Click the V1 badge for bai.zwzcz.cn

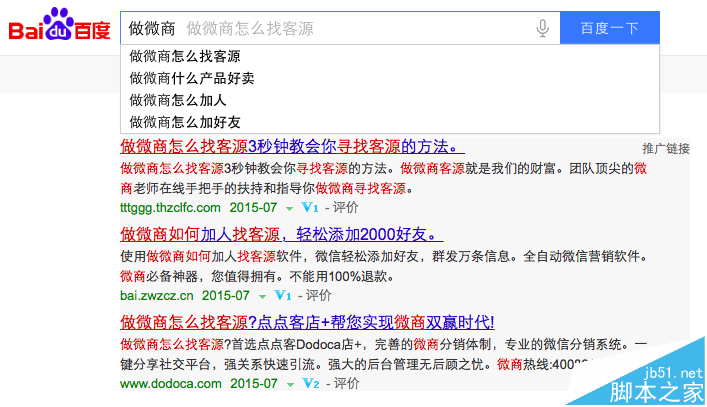point(282,296)
